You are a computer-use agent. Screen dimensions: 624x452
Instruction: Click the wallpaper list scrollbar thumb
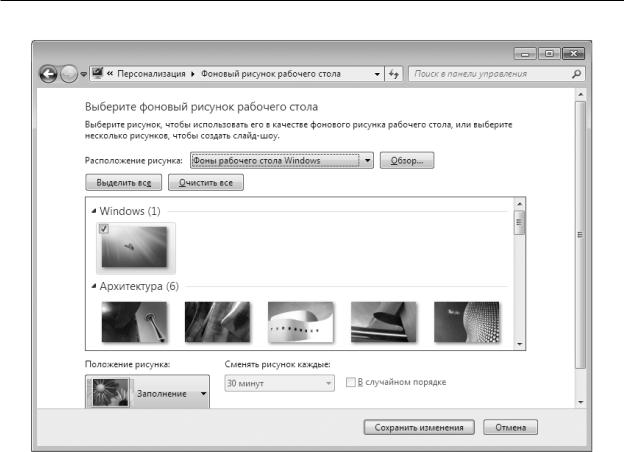(519, 223)
